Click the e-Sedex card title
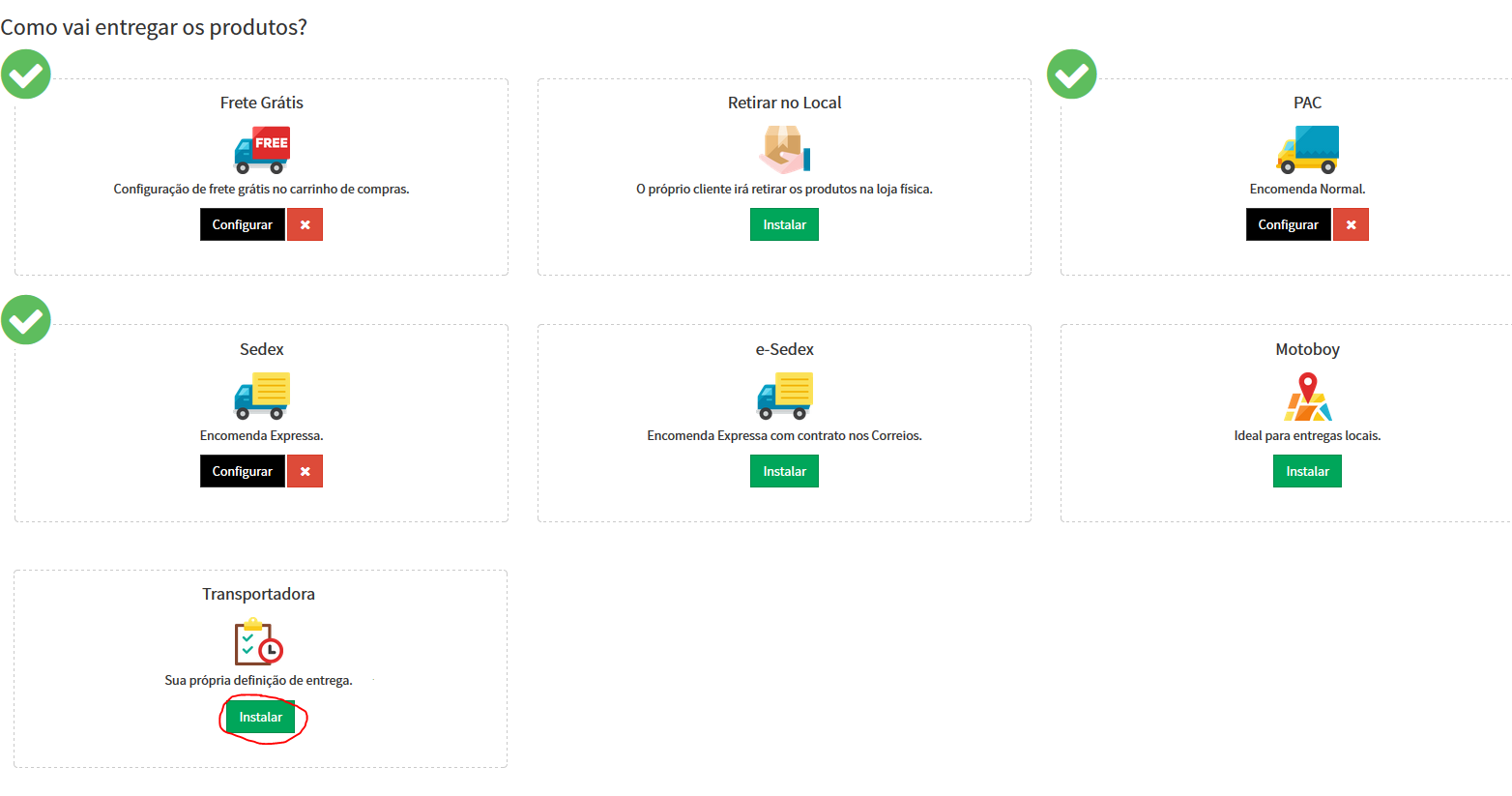The height and width of the screenshot is (796, 1512). coord(785,349)
